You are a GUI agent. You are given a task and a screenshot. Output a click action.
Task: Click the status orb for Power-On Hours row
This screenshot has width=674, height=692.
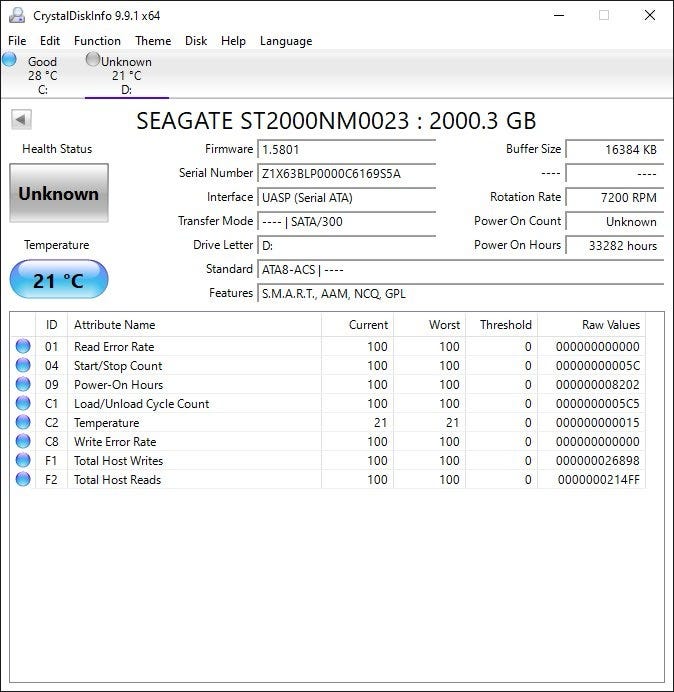pyautogui.click(x=23, y=384)
